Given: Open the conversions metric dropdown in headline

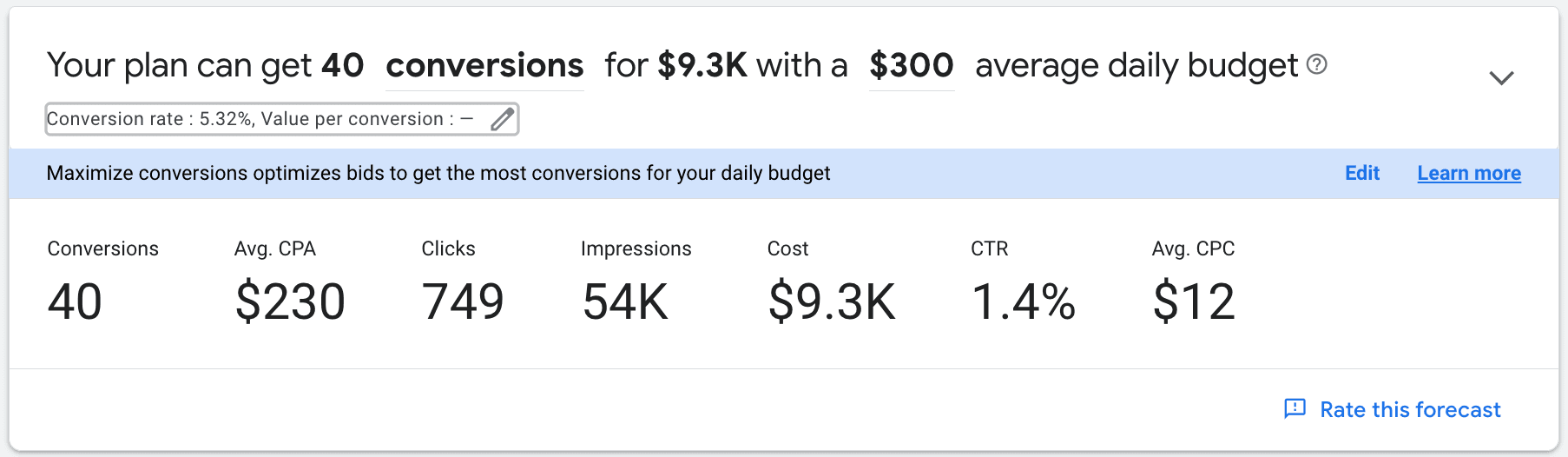Looking at the screenshot, I should (x=484, y=66).
